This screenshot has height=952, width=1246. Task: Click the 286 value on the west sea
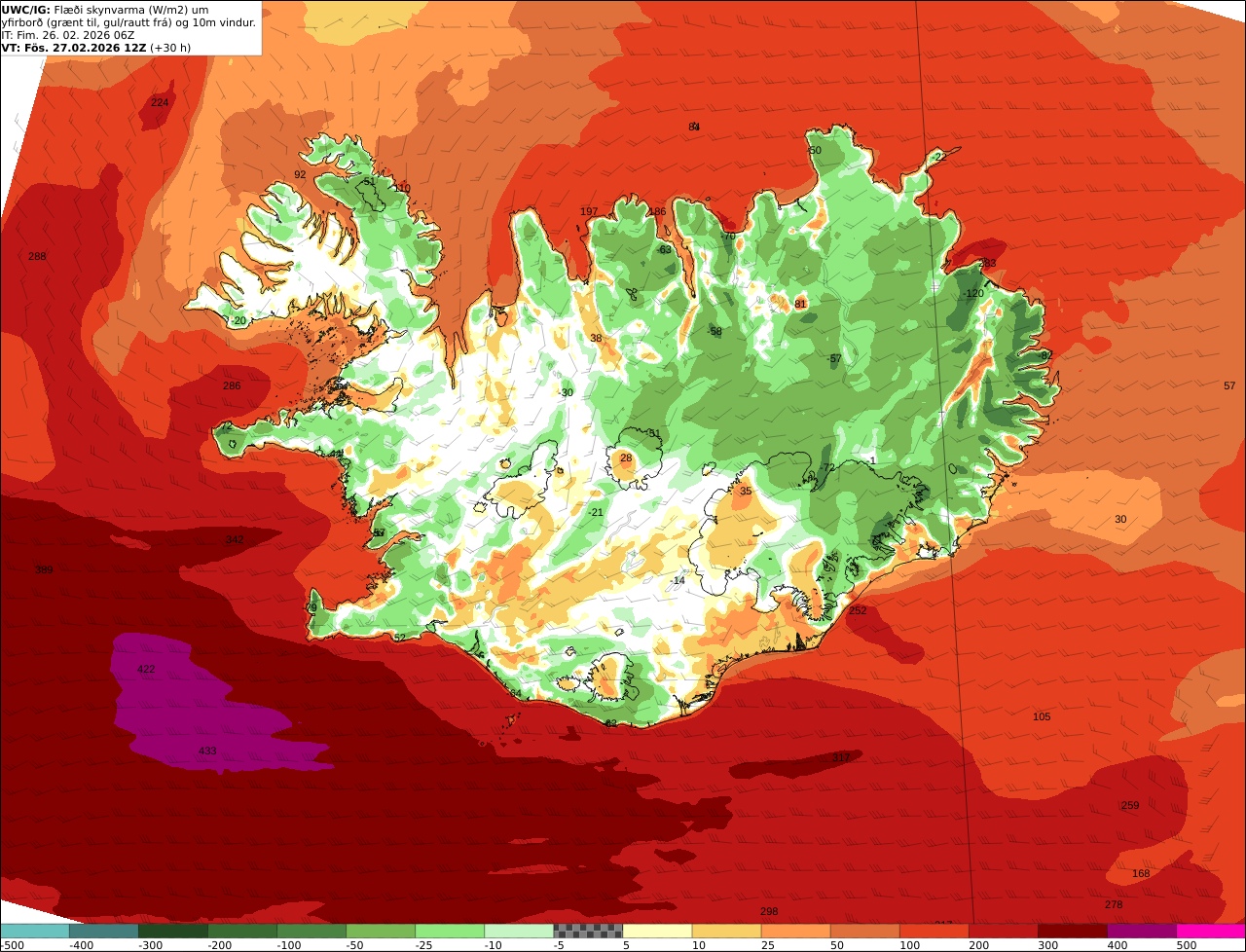(232, 386)
